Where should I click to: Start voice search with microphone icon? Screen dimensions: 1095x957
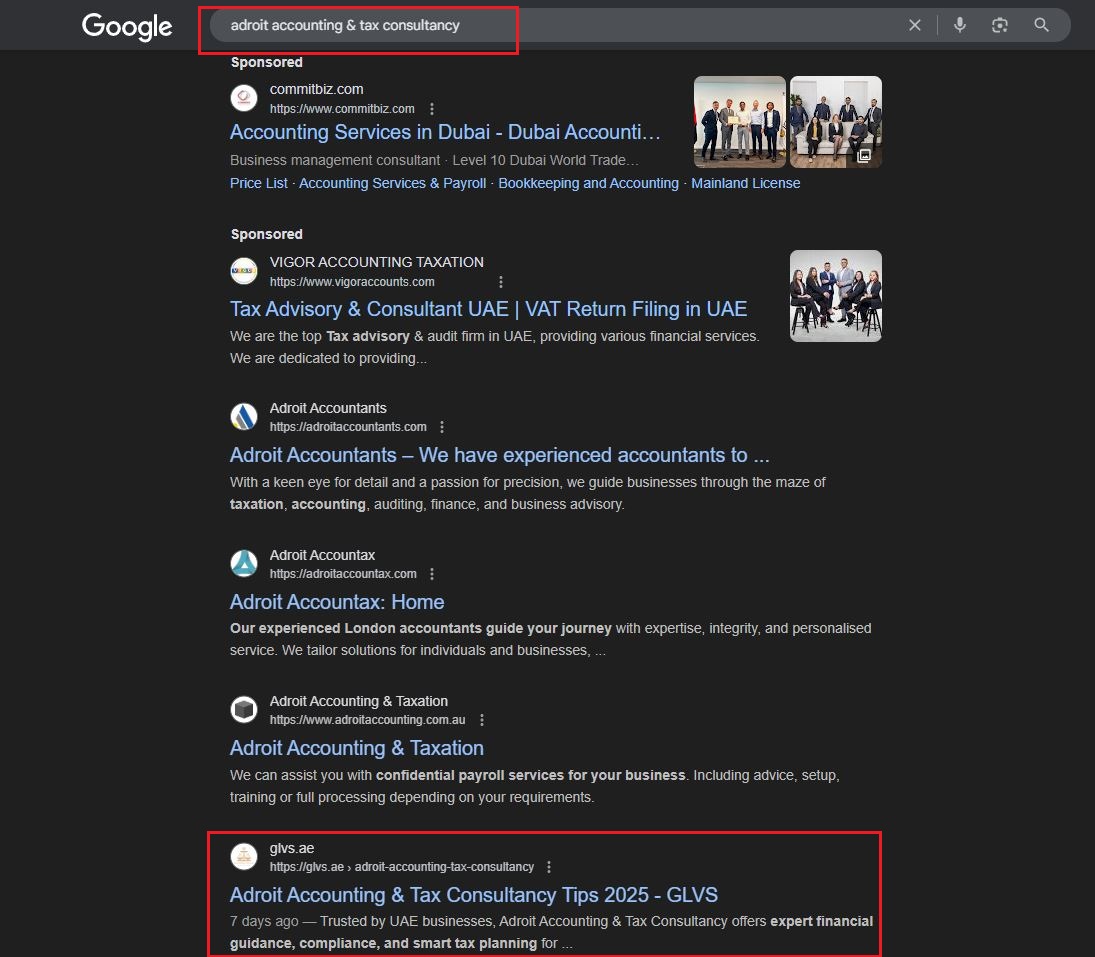pyautogui.click(x=959, y=25)
